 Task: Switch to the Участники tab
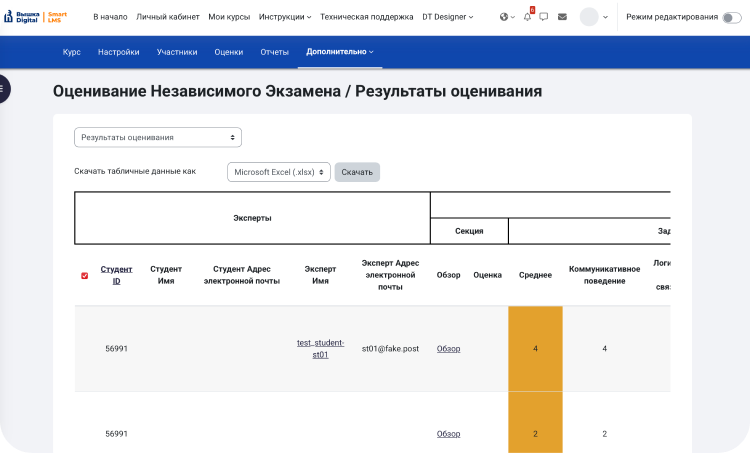point(177,52)
